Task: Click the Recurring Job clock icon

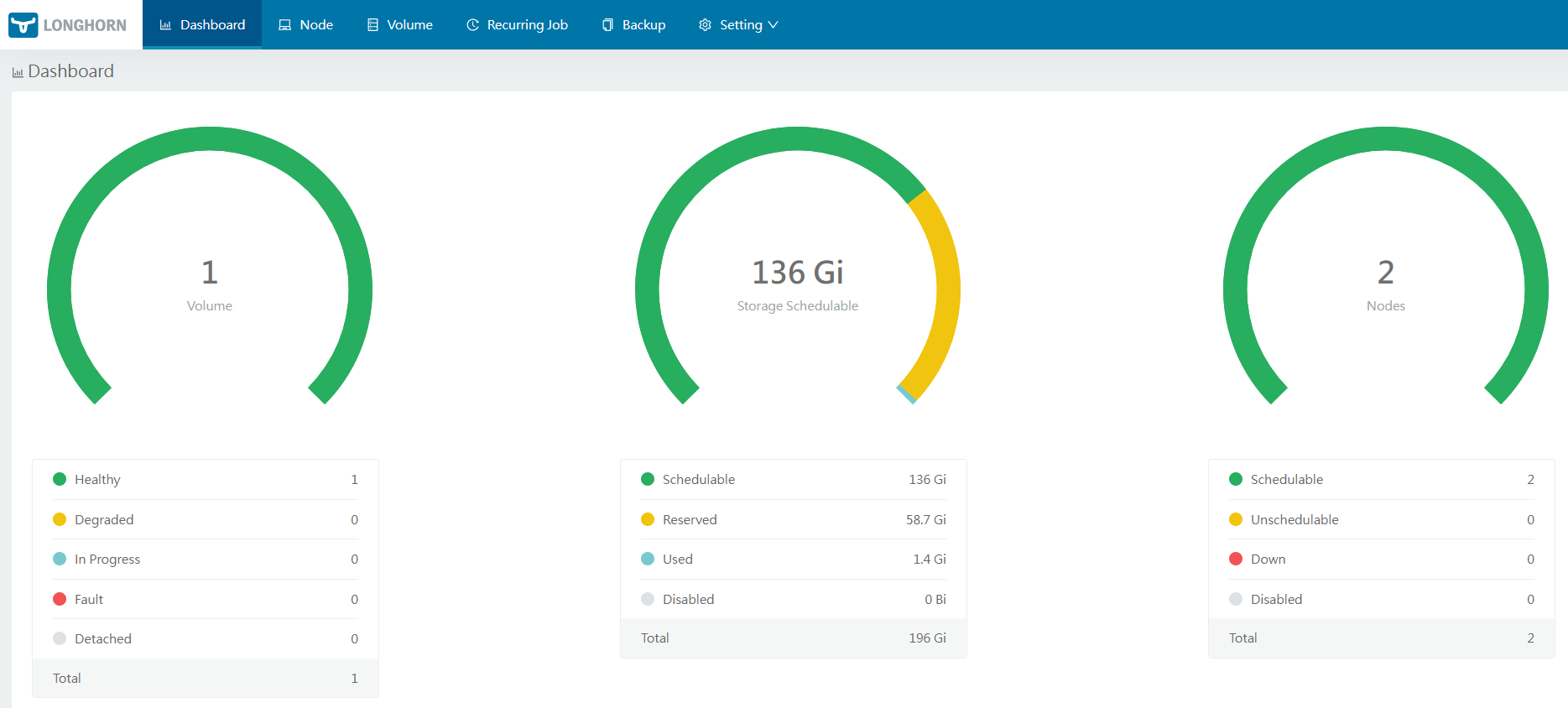Action: 473,25
